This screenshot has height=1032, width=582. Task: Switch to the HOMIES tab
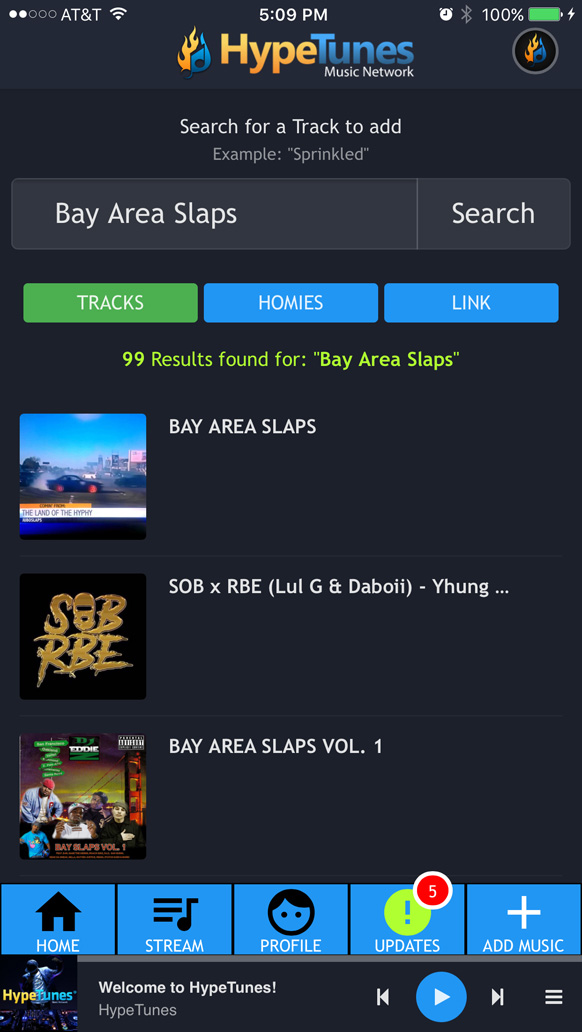[x=291, y=303]
